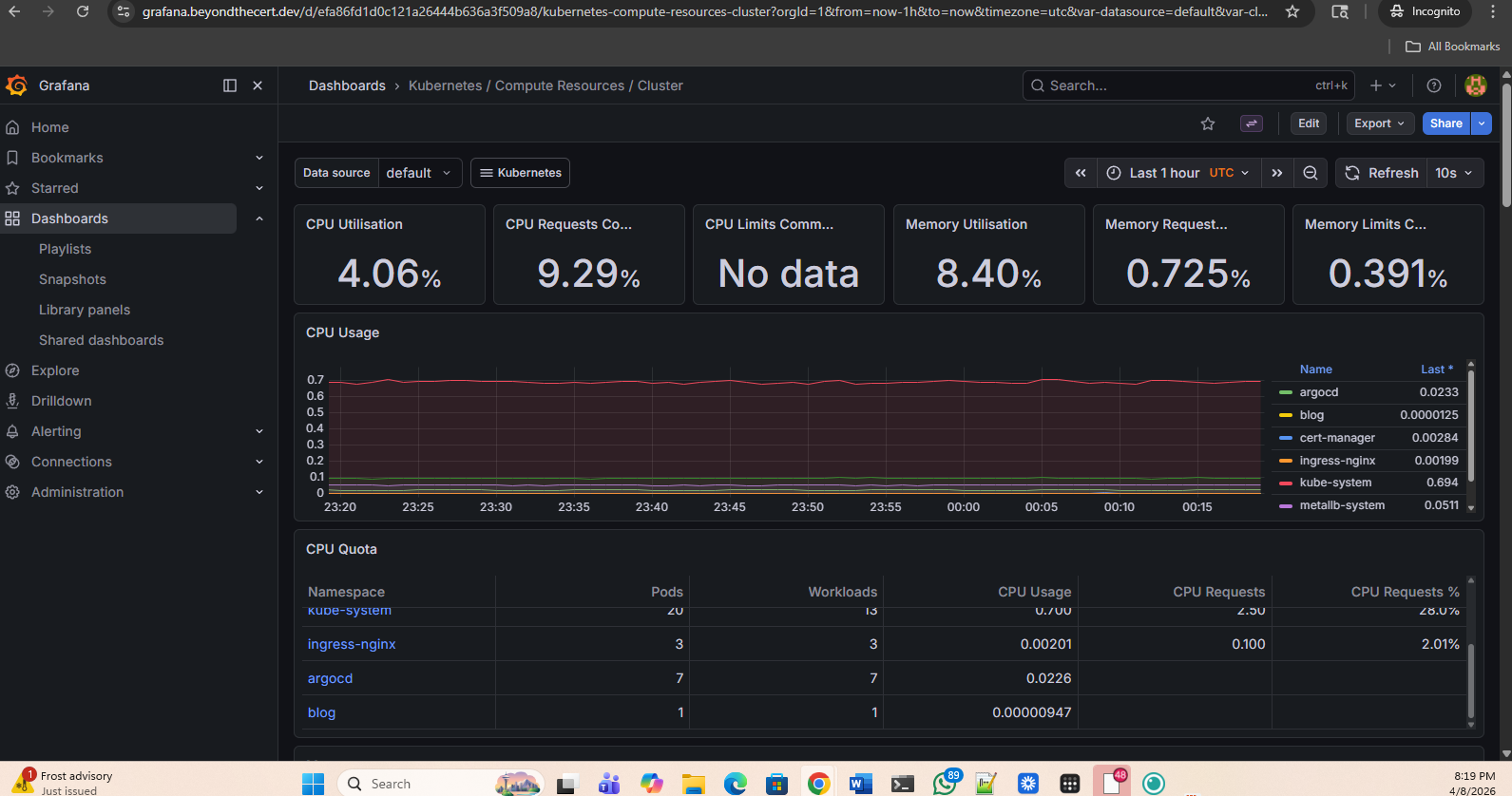Viewport: 1512px width, 796px height.
Task: Open the help question mark icon
Action: (1434, 85)
